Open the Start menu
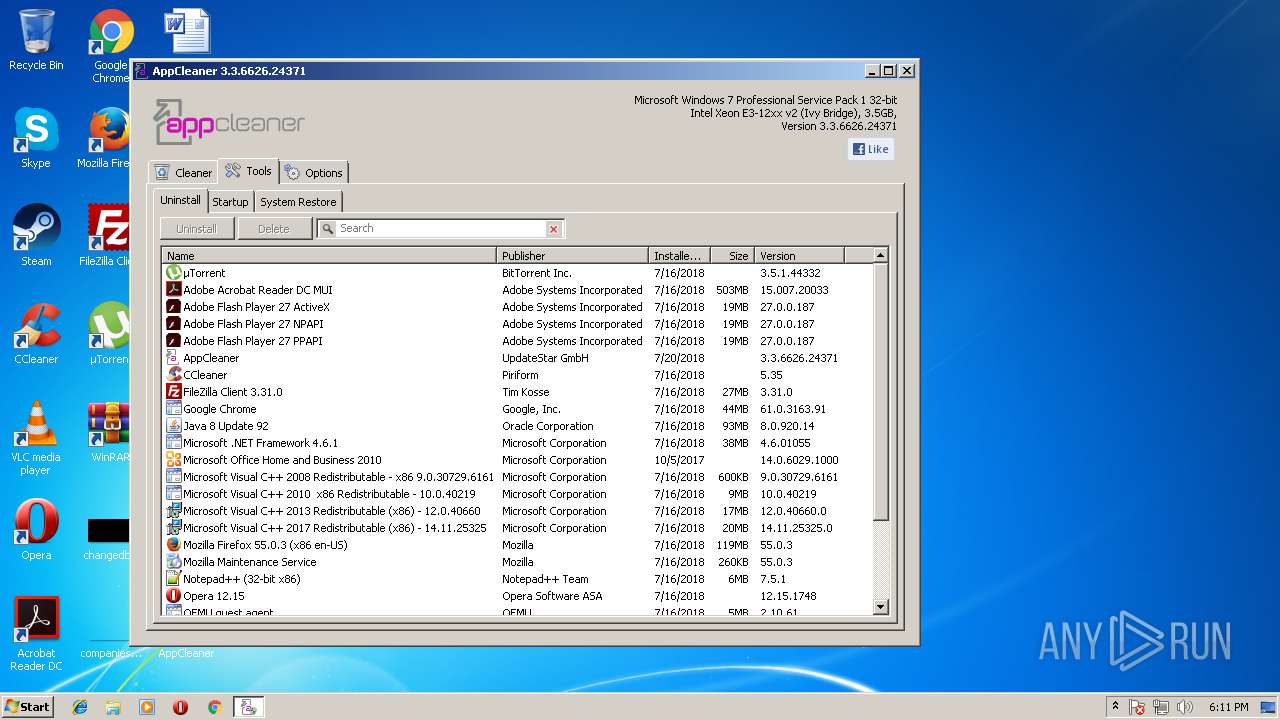Viewport: 1280px width, 720px height. [27, 707]
